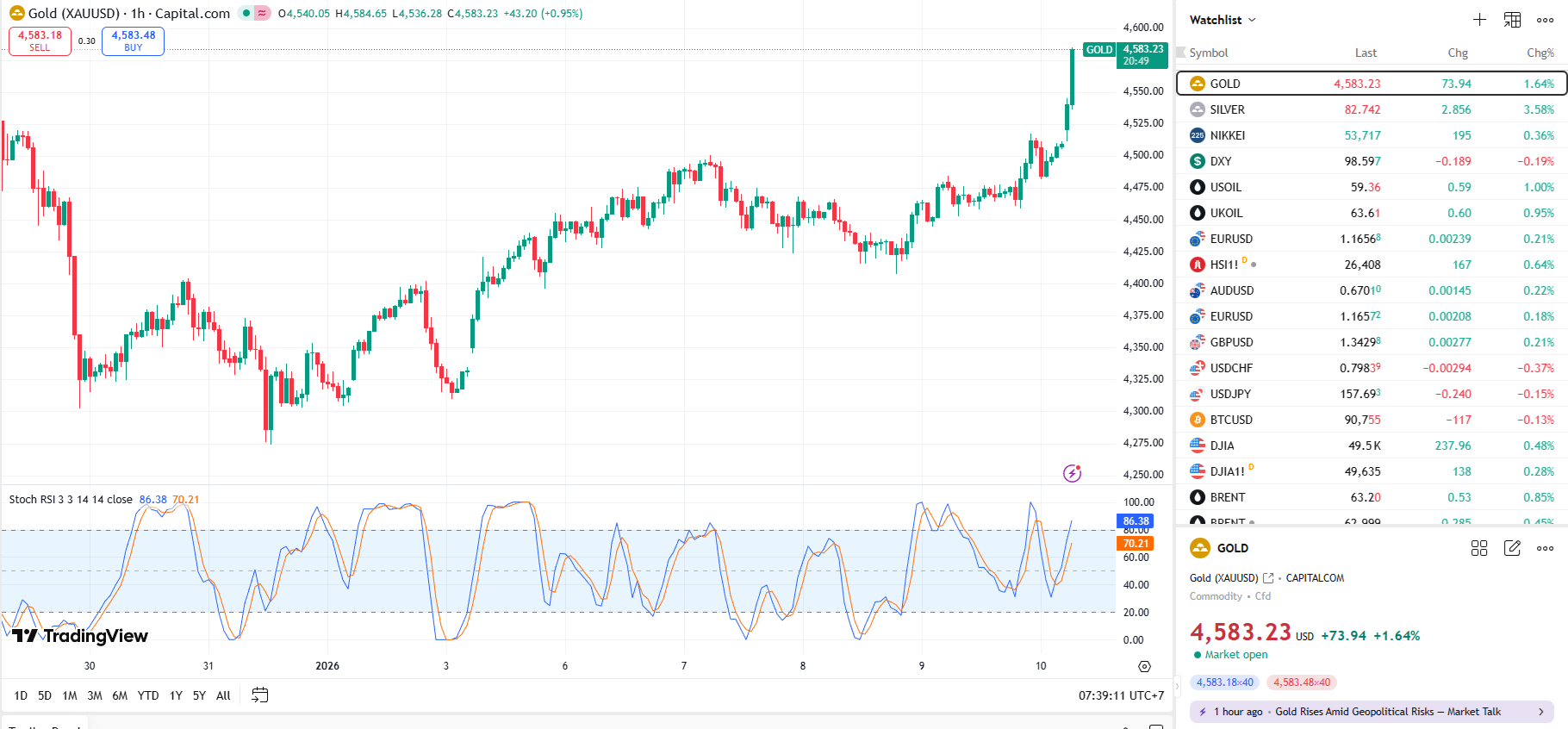
Task: Open the three-dots menu in the GOLD details panel
Action: coord(1545,548)
